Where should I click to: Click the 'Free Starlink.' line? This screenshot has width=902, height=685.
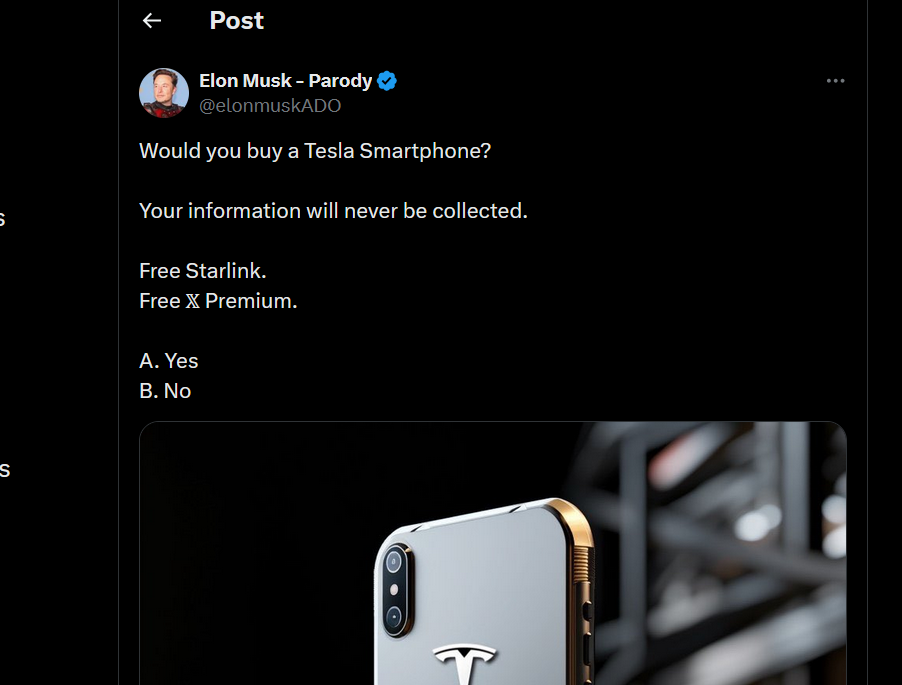pyautogui.click(x=203, y=271)
